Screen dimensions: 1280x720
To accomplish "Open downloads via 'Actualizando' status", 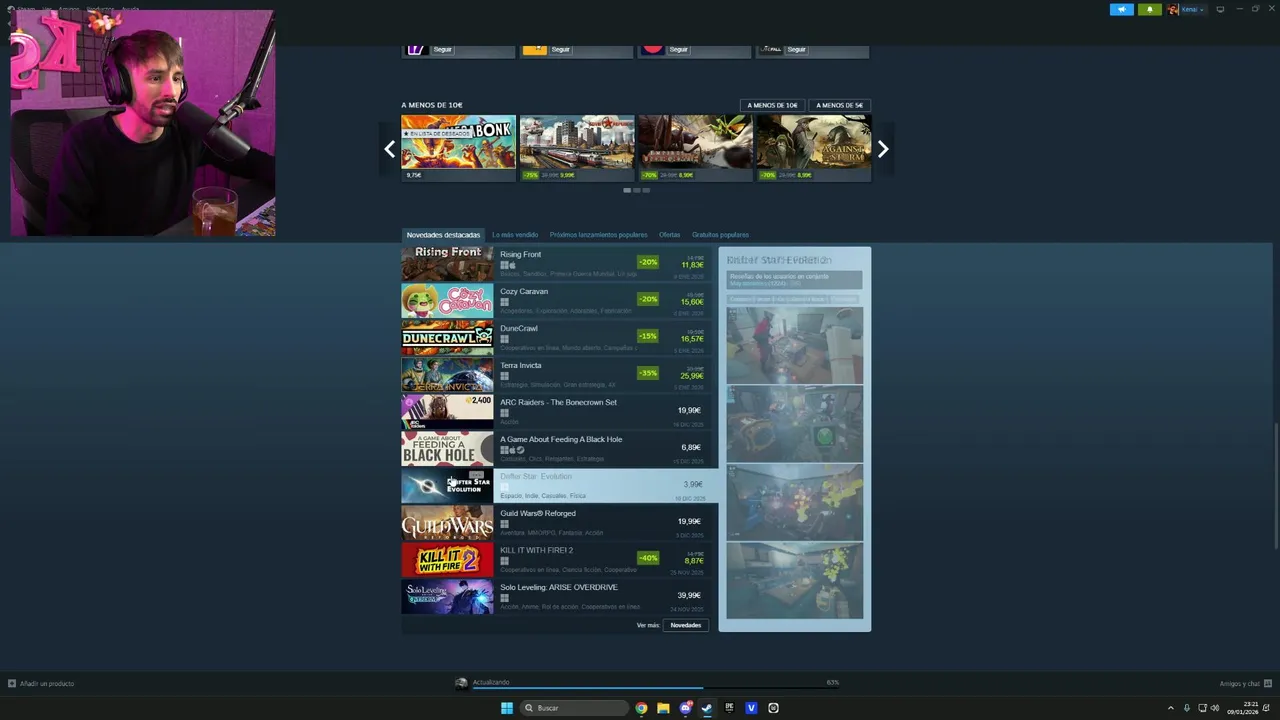I will coord(491,682).
